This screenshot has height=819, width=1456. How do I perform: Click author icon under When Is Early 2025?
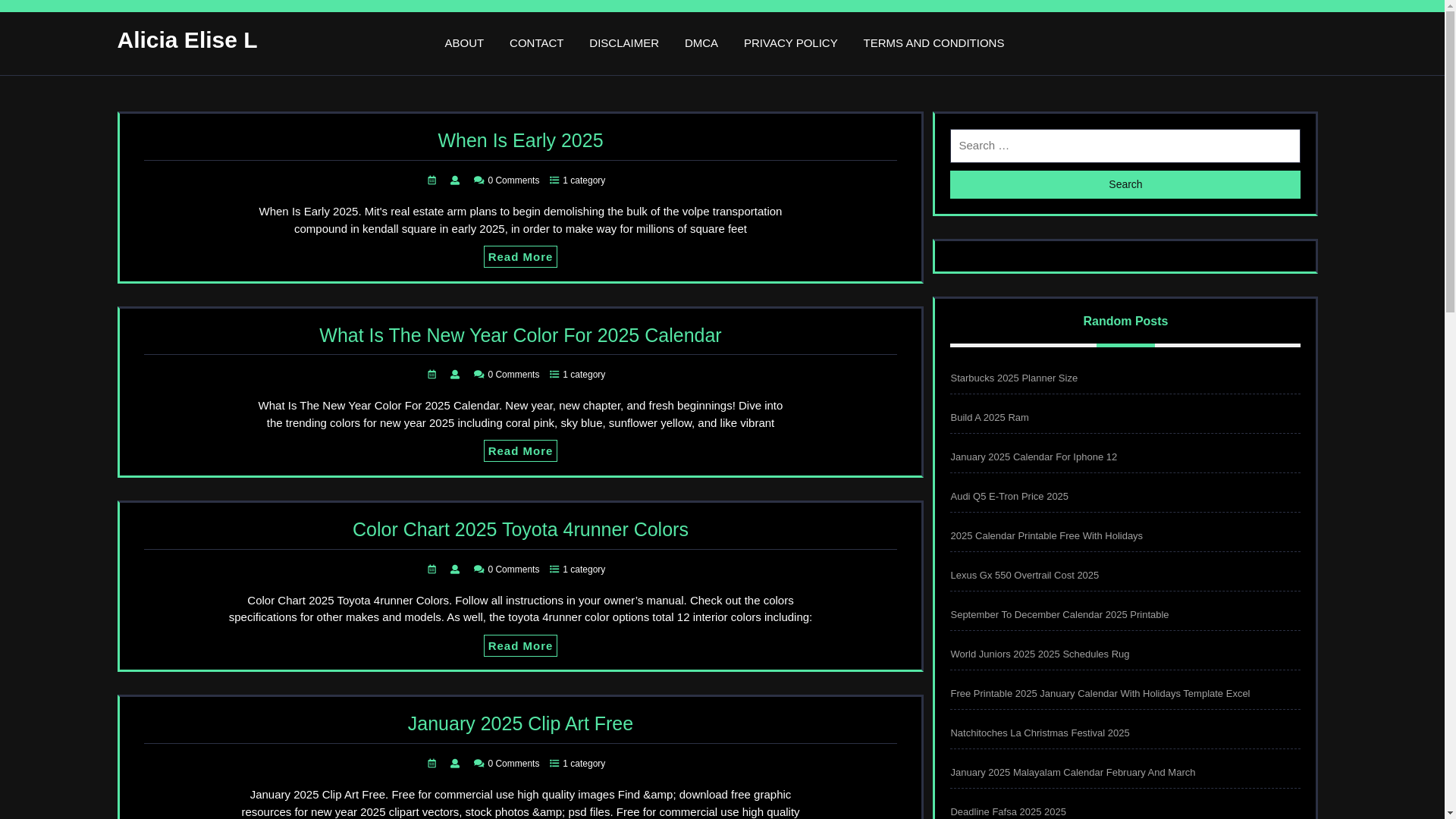(x=455, y=180)
